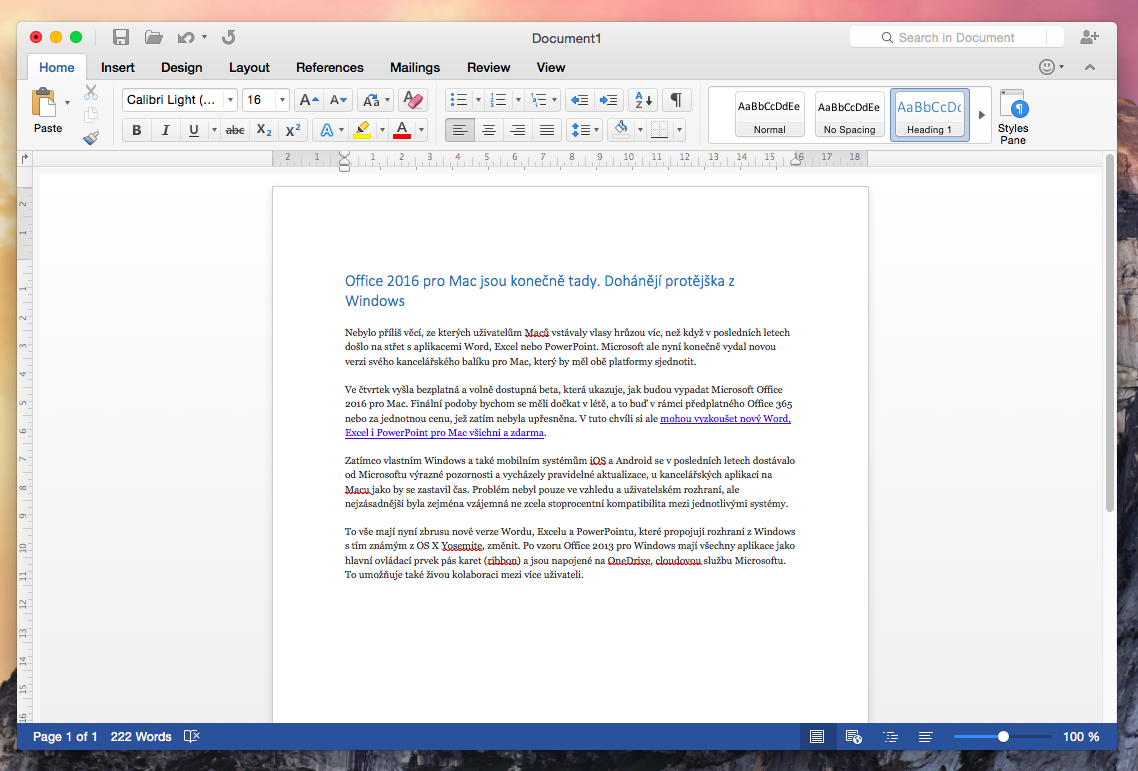Switch to the View tab
The height and width of the screenshot is (771, 1138).
tap(551, 68)
